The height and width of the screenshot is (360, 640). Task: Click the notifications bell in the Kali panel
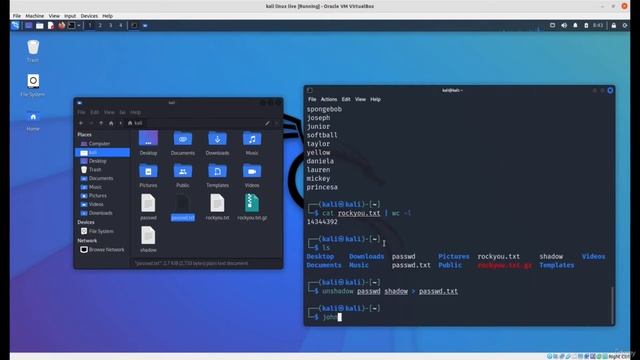576,25
